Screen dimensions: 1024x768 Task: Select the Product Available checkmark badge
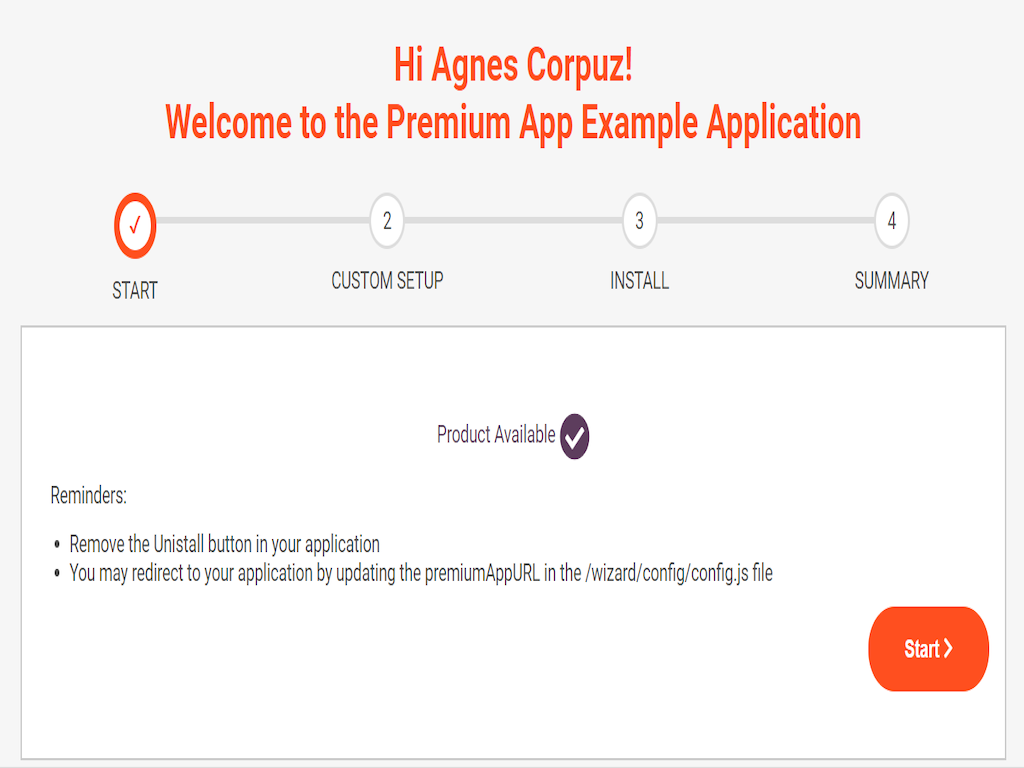[x=573, y=435]
